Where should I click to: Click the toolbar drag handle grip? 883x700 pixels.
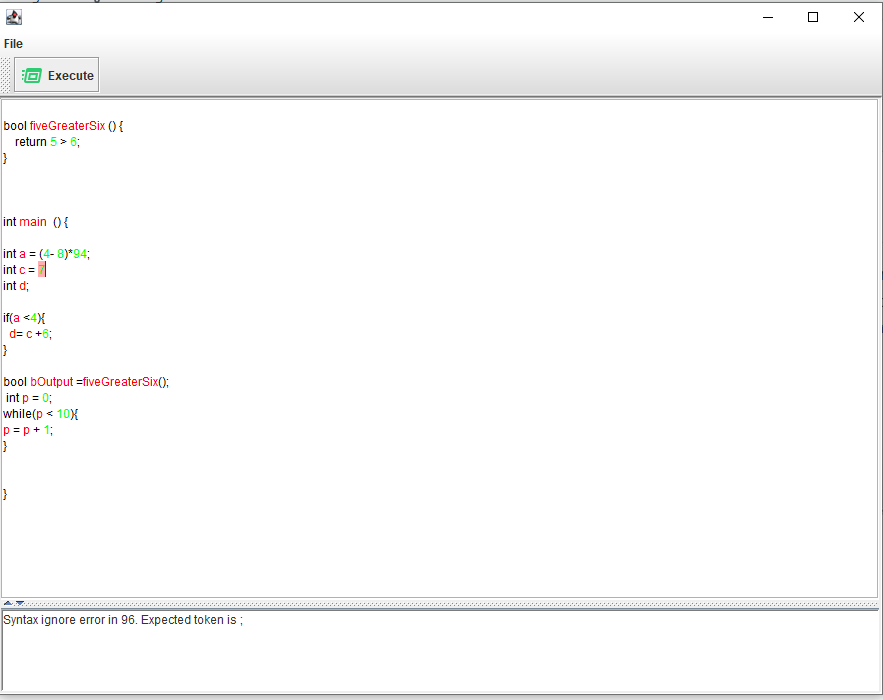pos(6,75)
